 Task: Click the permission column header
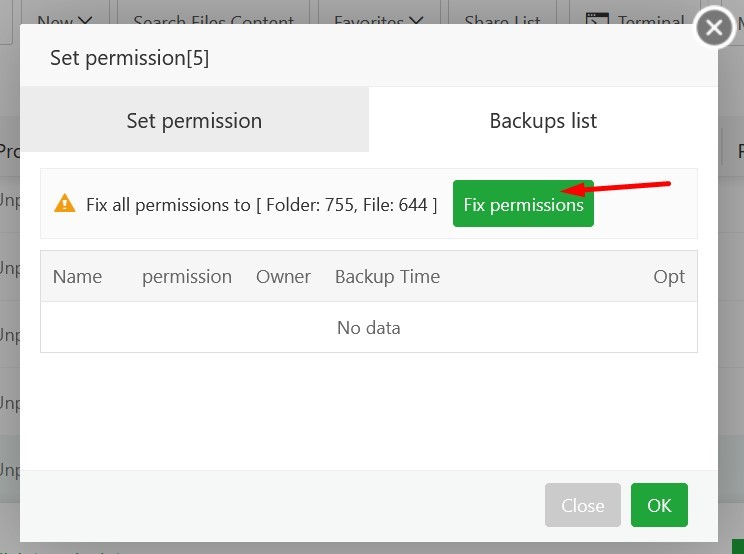tap(187, 277)
